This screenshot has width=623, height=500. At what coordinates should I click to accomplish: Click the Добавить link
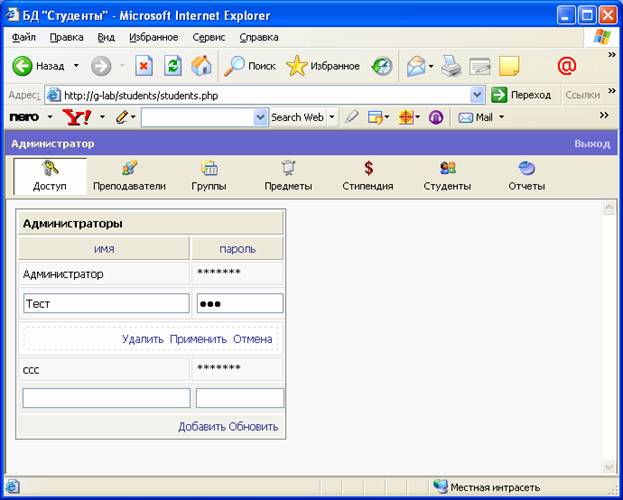coord(201,426)
